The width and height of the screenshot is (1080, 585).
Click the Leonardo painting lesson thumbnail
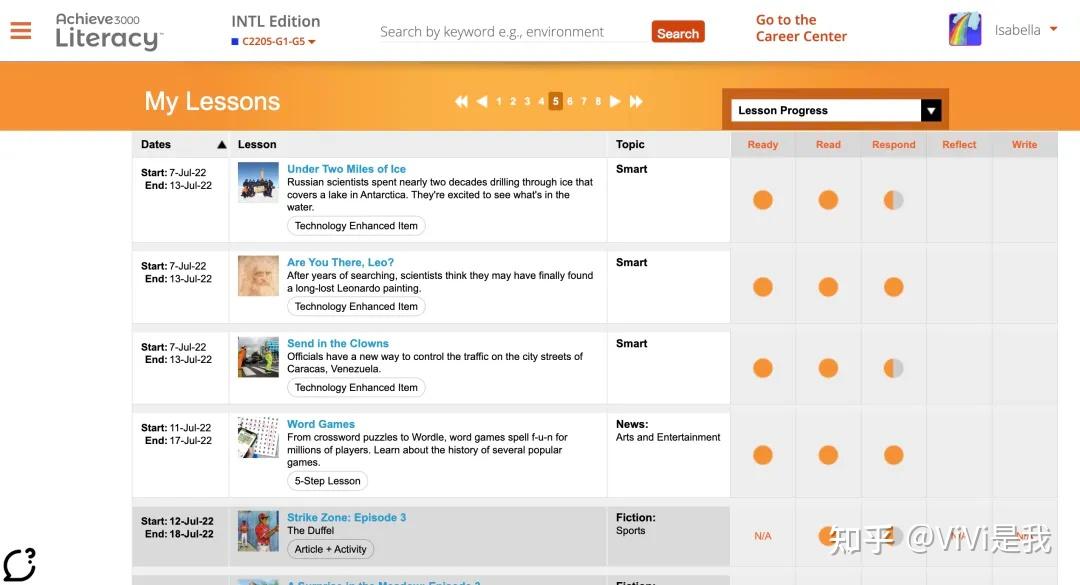click(258, 276)
